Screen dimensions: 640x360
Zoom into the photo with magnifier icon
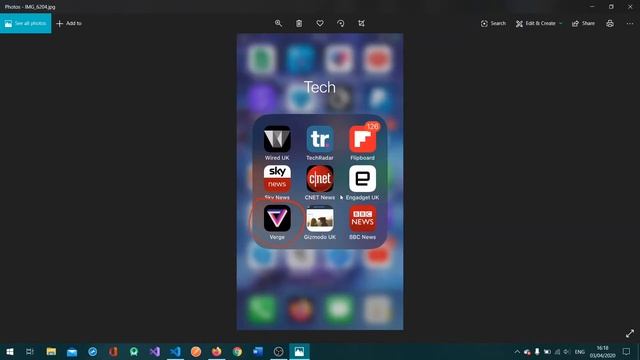tap(278, 23)
